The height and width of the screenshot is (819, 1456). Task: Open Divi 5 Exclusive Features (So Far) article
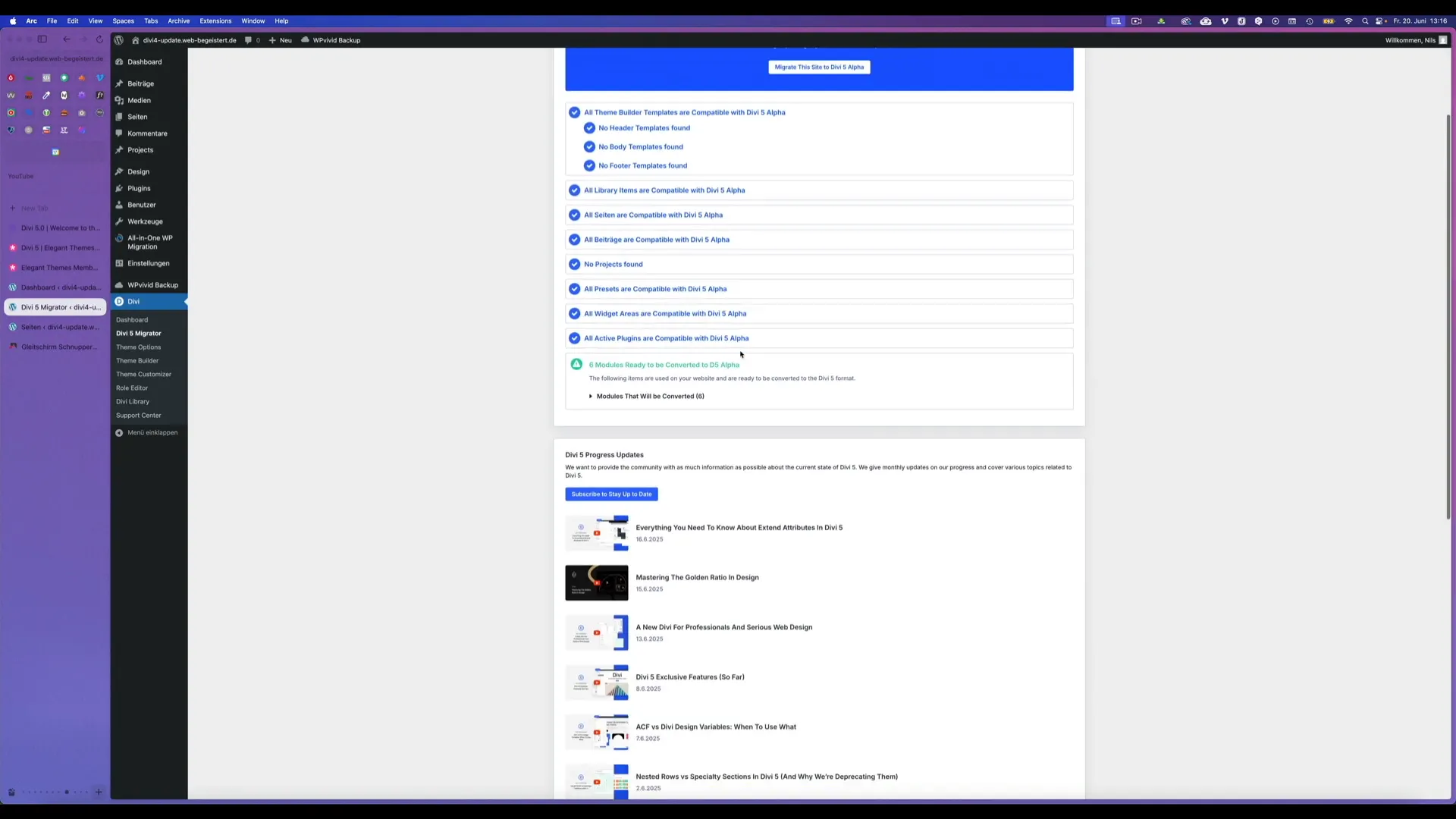point(690,677)
